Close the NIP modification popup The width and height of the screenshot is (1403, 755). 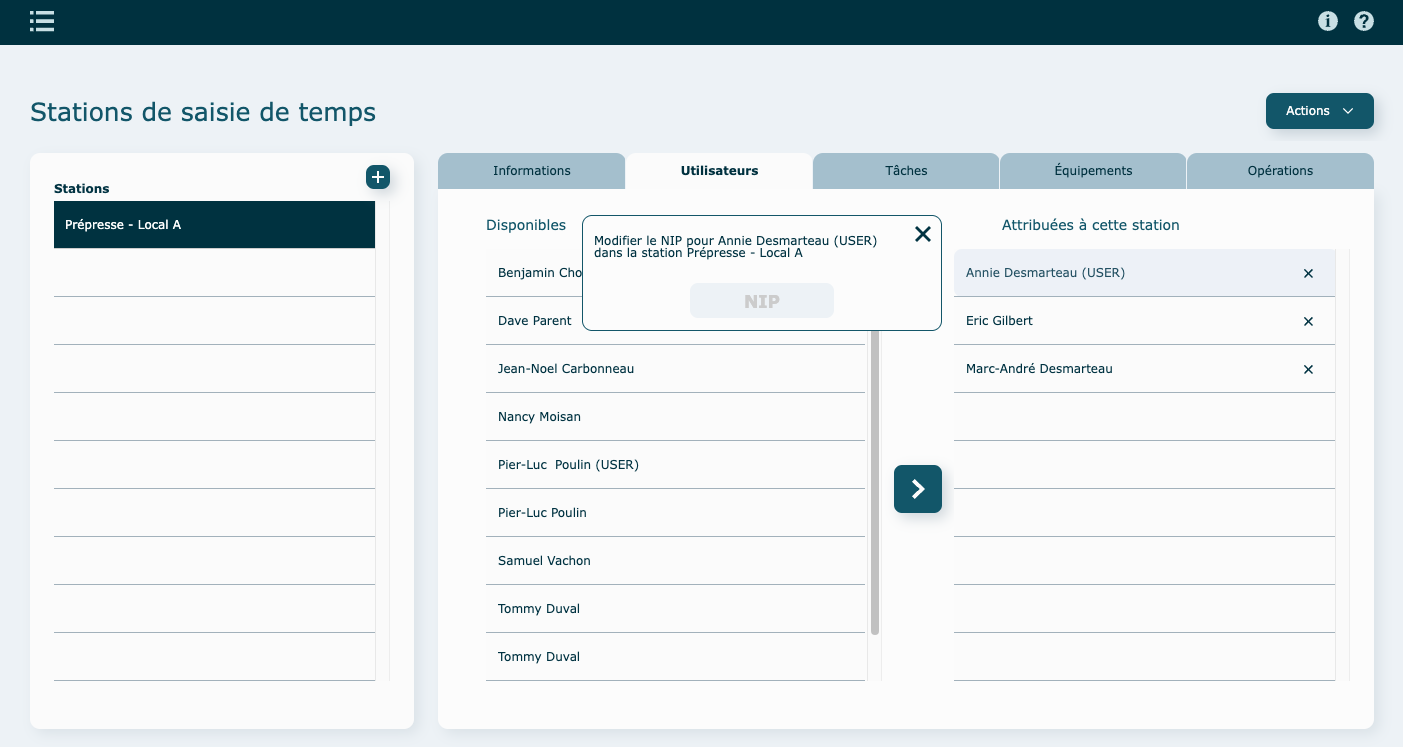[922, 234]
